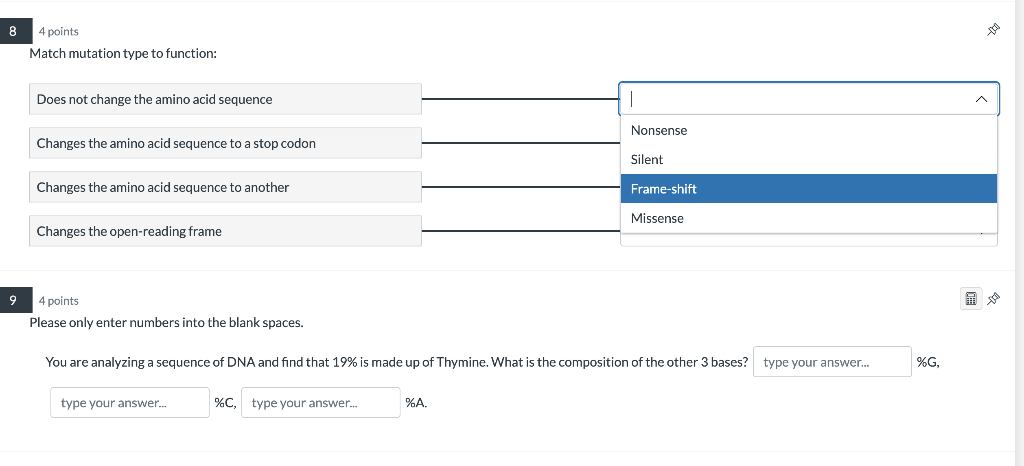Viewport: 1024px width, 466px height.
Task: Click the %G answer input field
Action: 832,362
